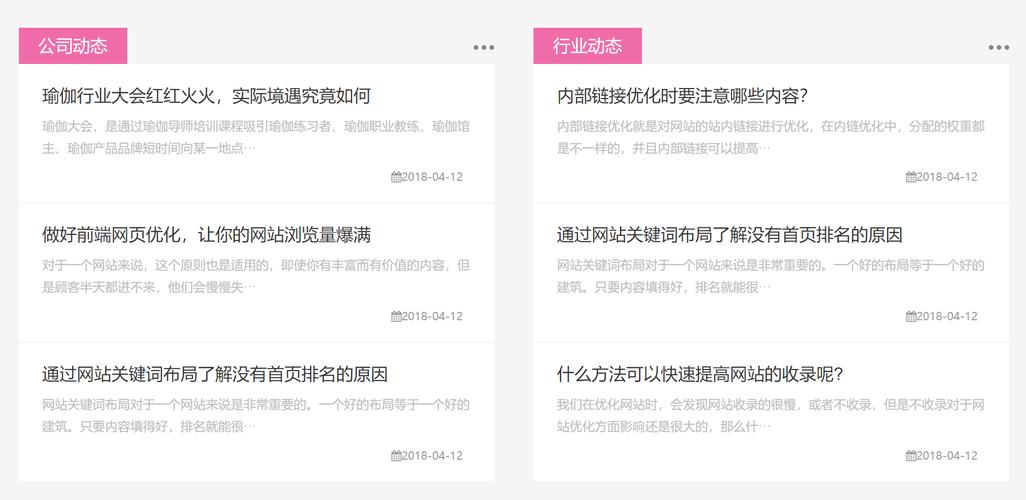
Task: Click the 2018-04-12 date under 内部链接优化 article
Action: pyautogui.click(x=947, y=177)
